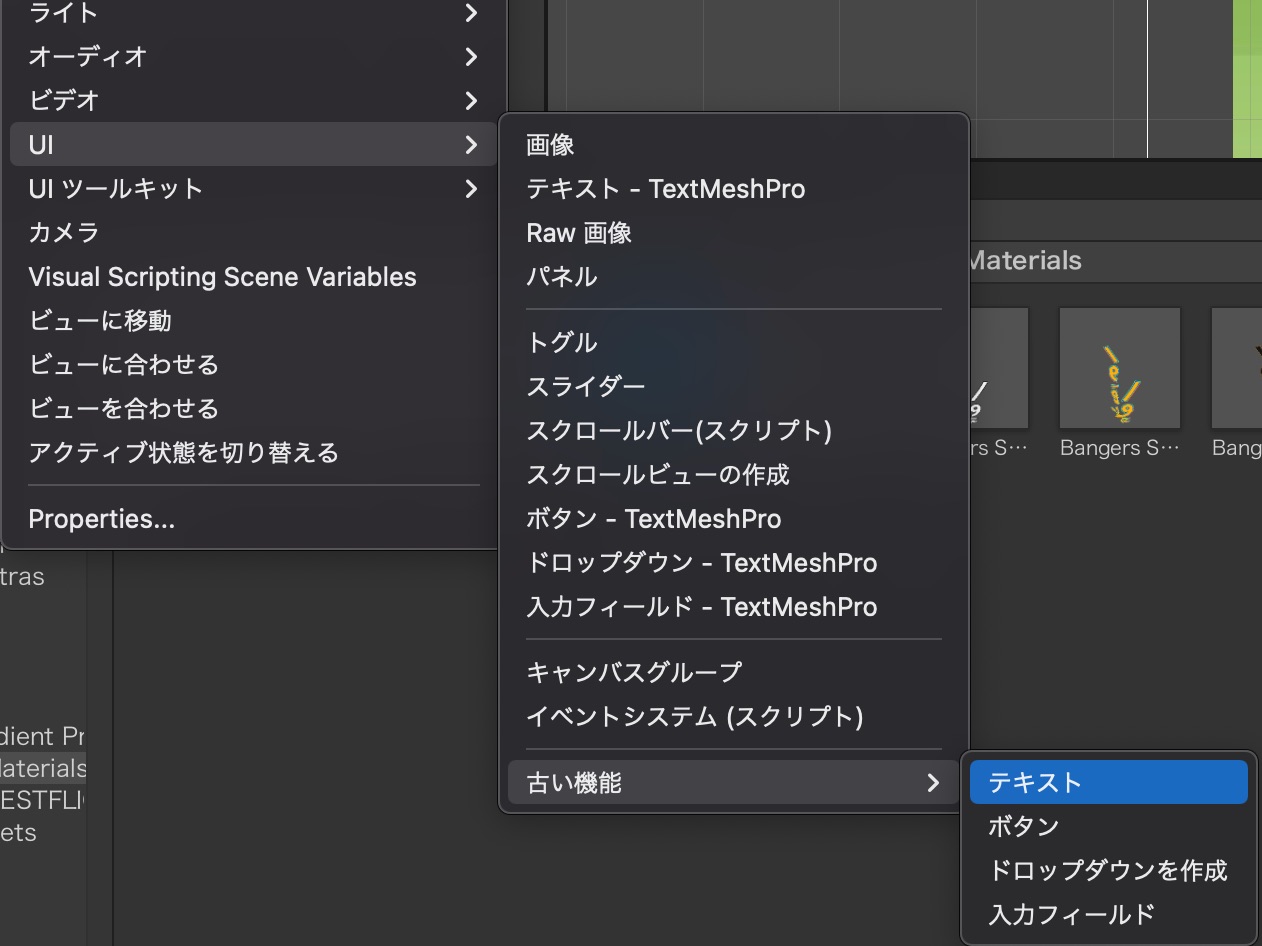Expand the 古い機能 submenu arrow
Screen dimensions: 1262x946
[932, 783]
